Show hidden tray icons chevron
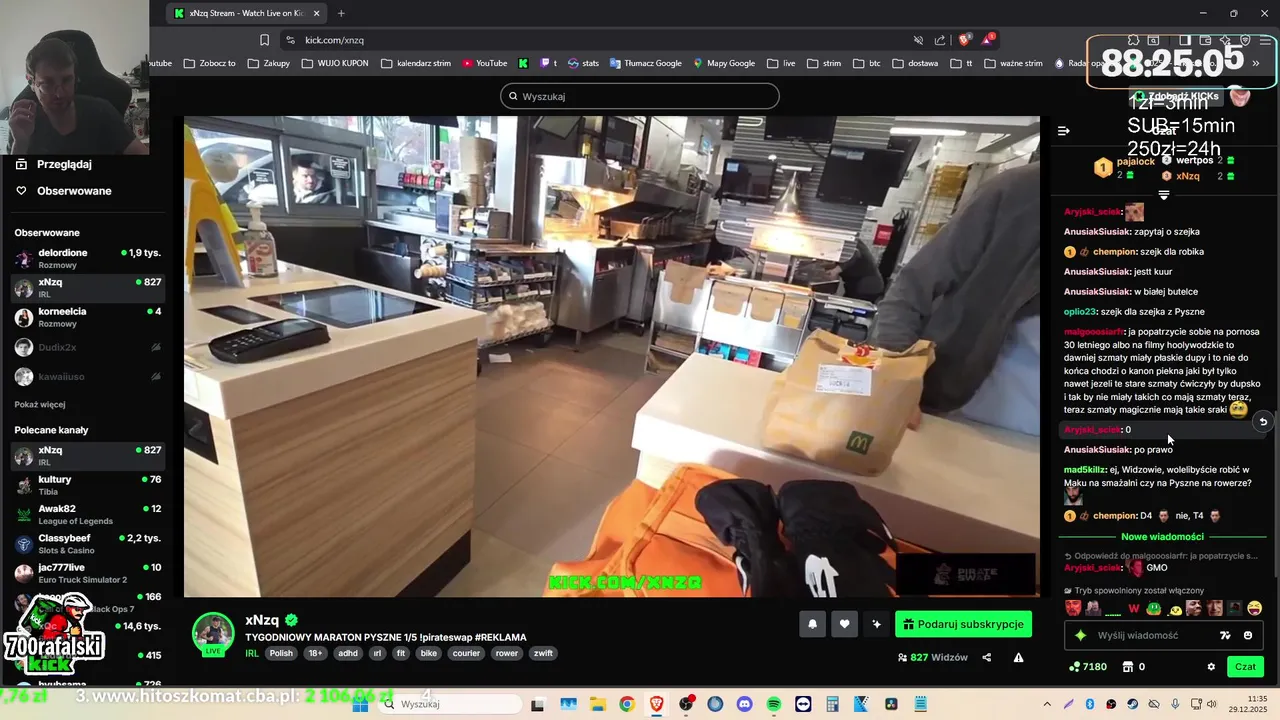The image size is (1280, 720). pos(1047,704)
